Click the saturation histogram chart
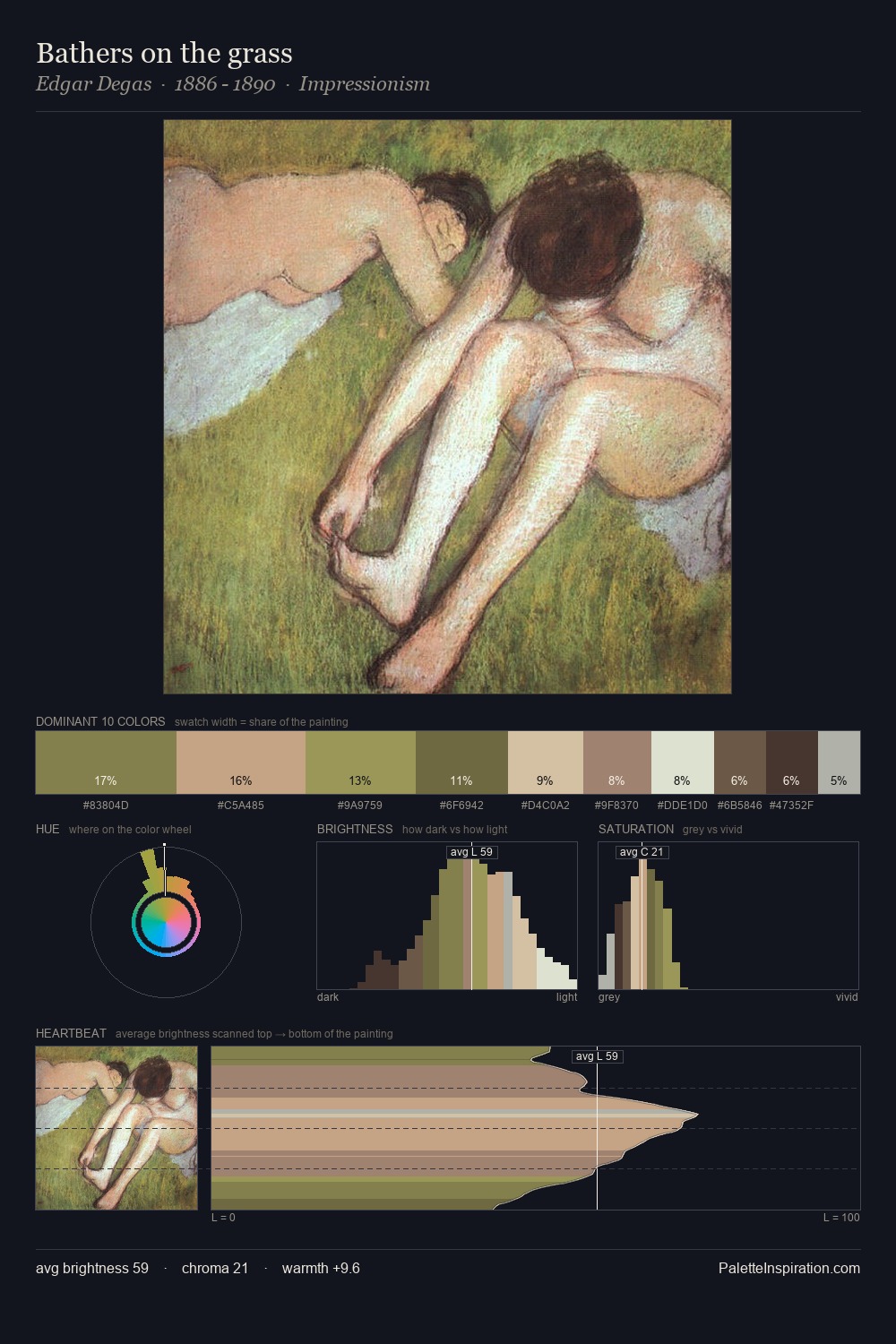This screenshot has width=896, height=1344. tap(728, 916)
